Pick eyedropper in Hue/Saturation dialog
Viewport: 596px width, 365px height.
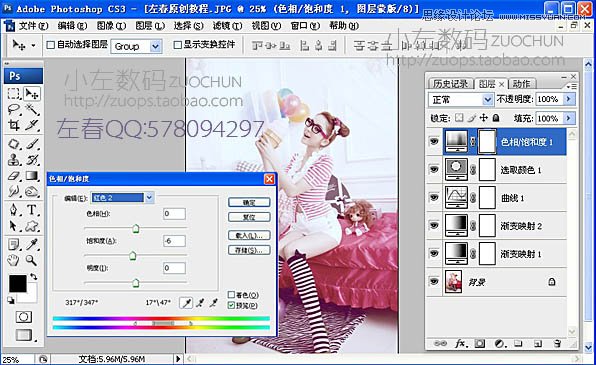tap(186, 303)
